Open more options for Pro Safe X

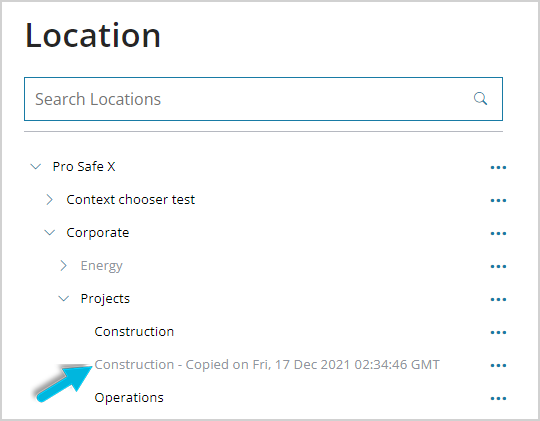498,167
